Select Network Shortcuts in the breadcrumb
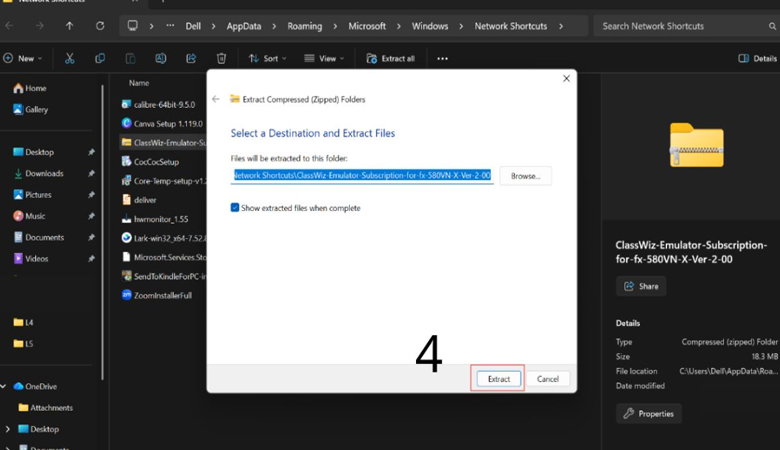 coord(510,26)
